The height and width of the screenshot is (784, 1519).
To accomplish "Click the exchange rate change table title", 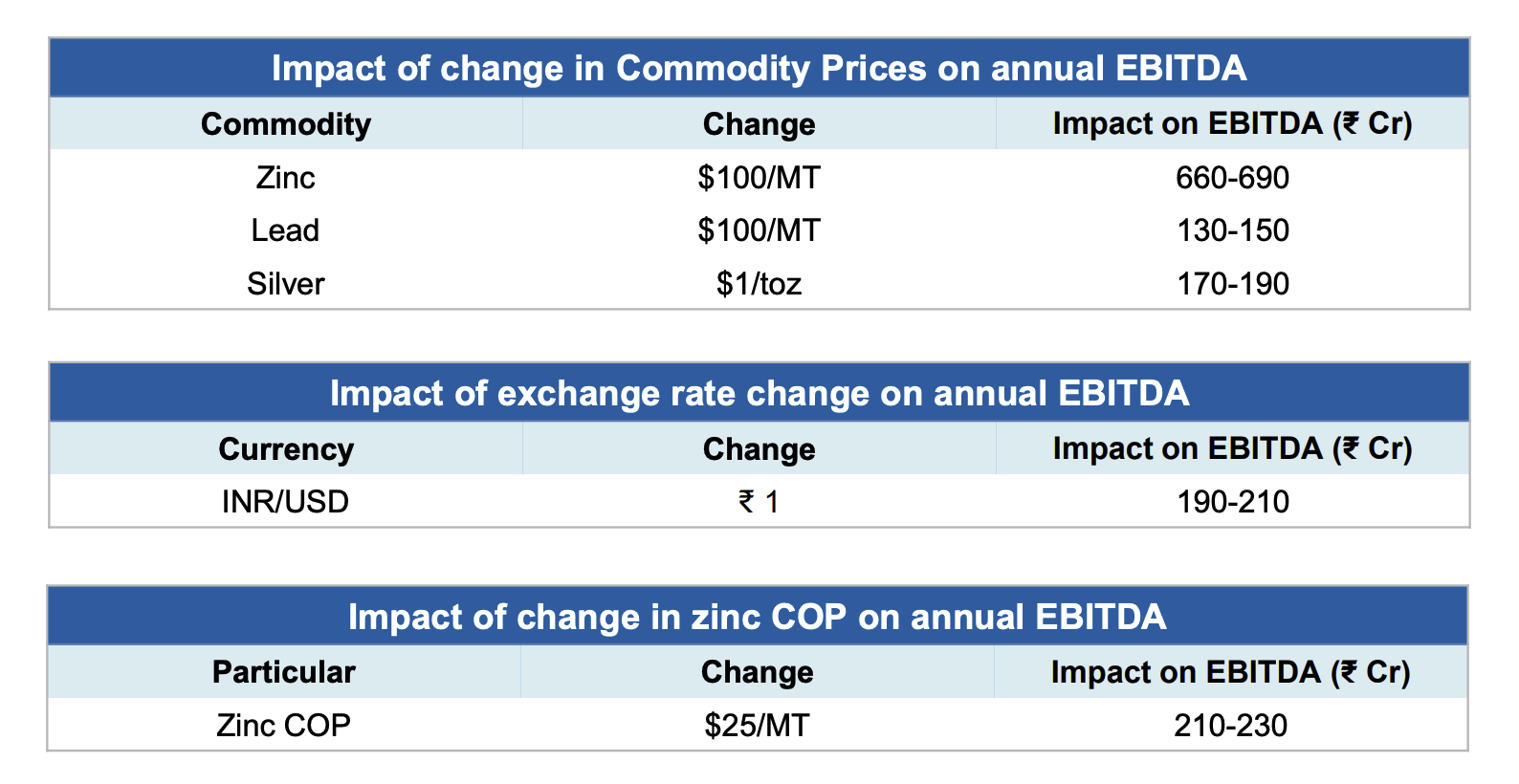I will (x=759, y=393).
